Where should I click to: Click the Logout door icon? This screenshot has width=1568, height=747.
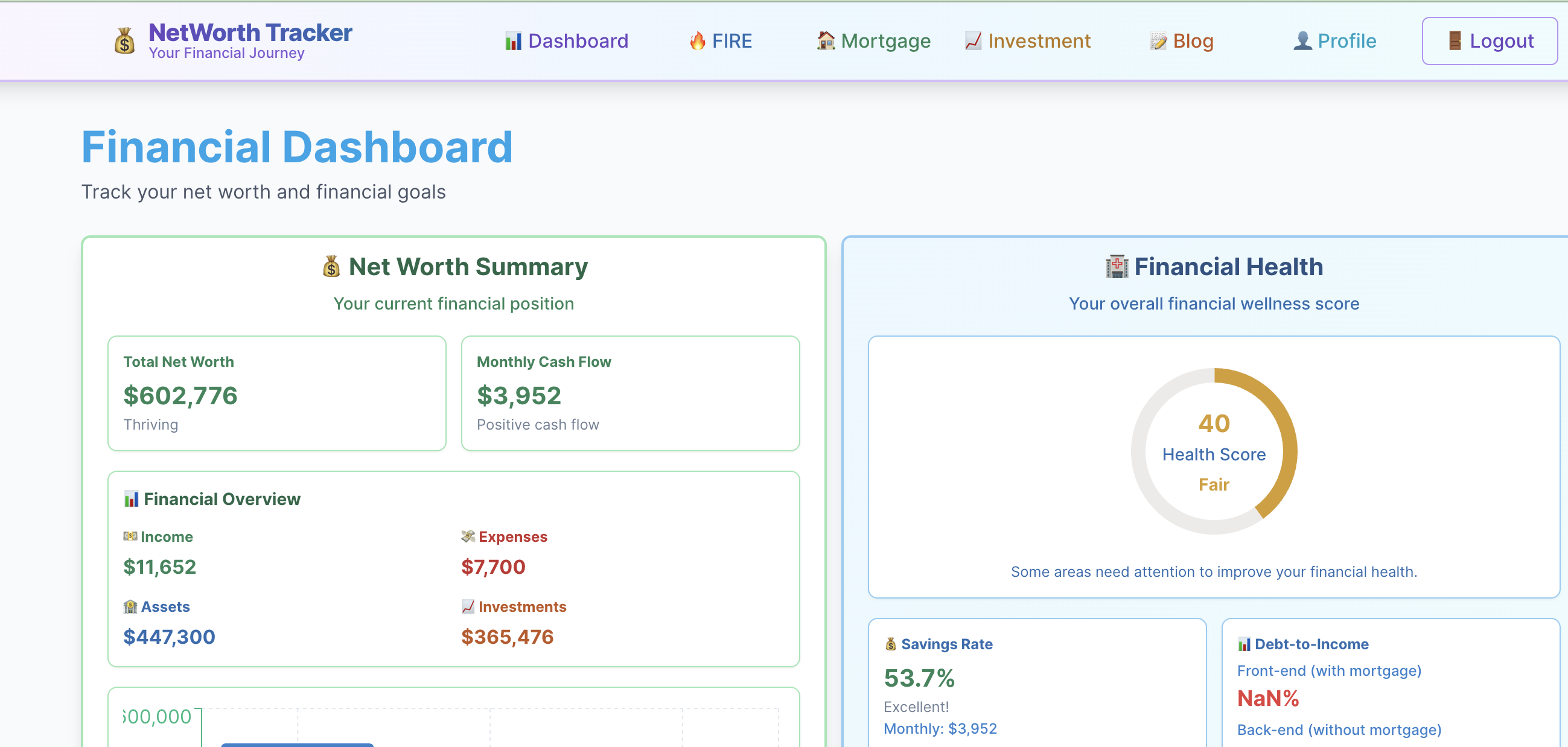[x=1455, y=41]
